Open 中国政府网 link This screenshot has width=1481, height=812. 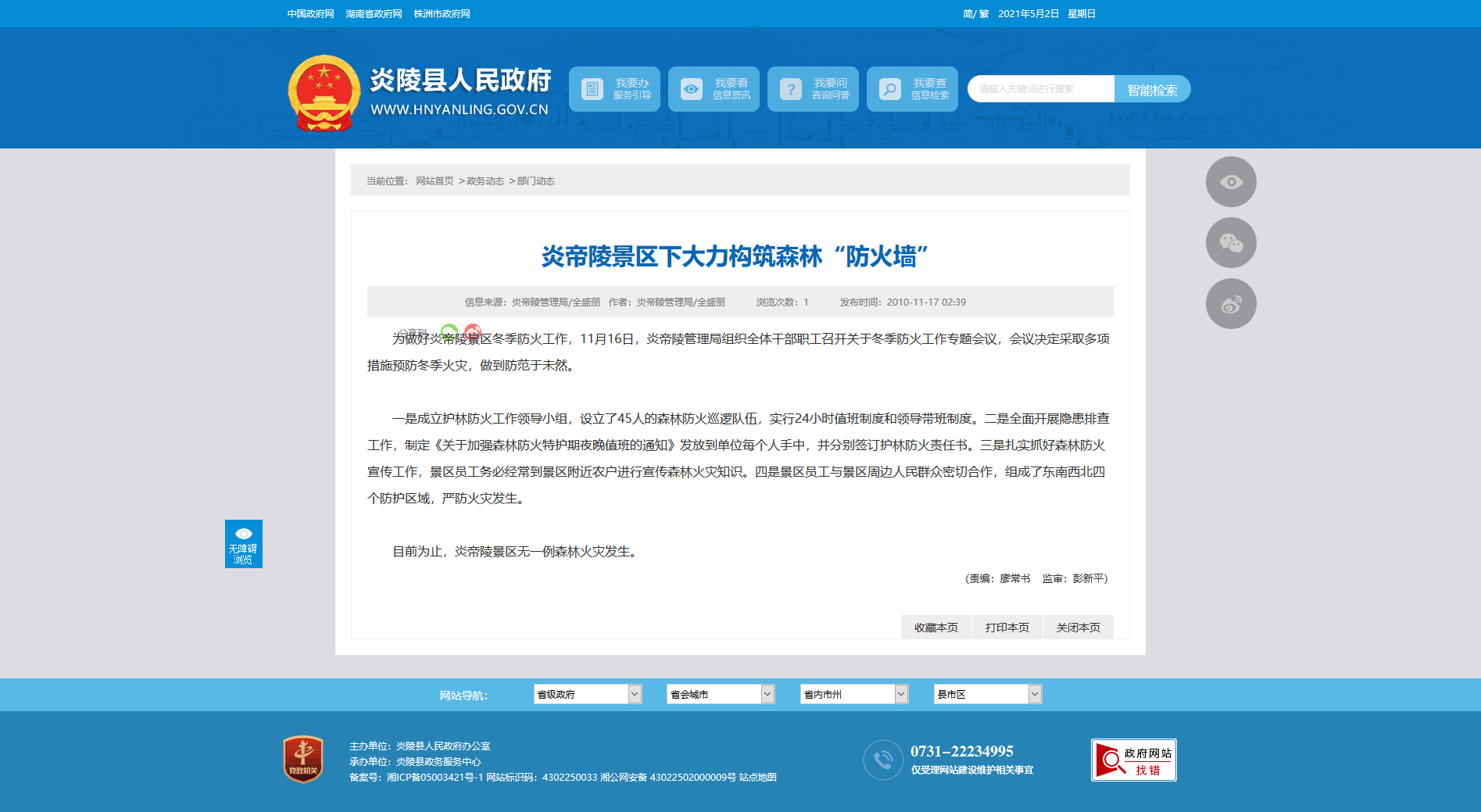[310, 14]
